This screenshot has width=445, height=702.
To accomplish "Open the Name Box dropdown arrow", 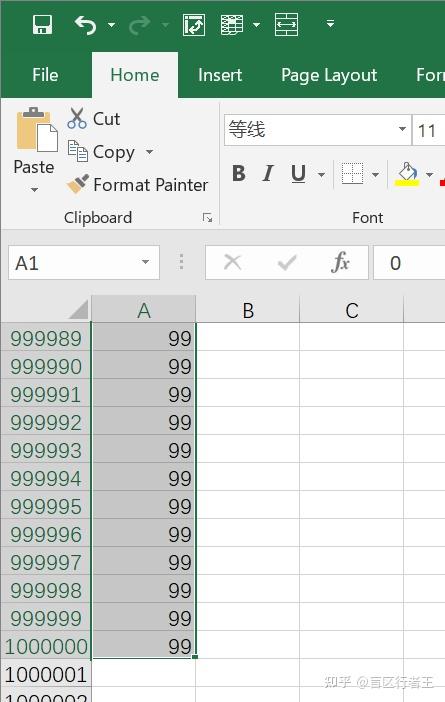I will coord(145,262).
